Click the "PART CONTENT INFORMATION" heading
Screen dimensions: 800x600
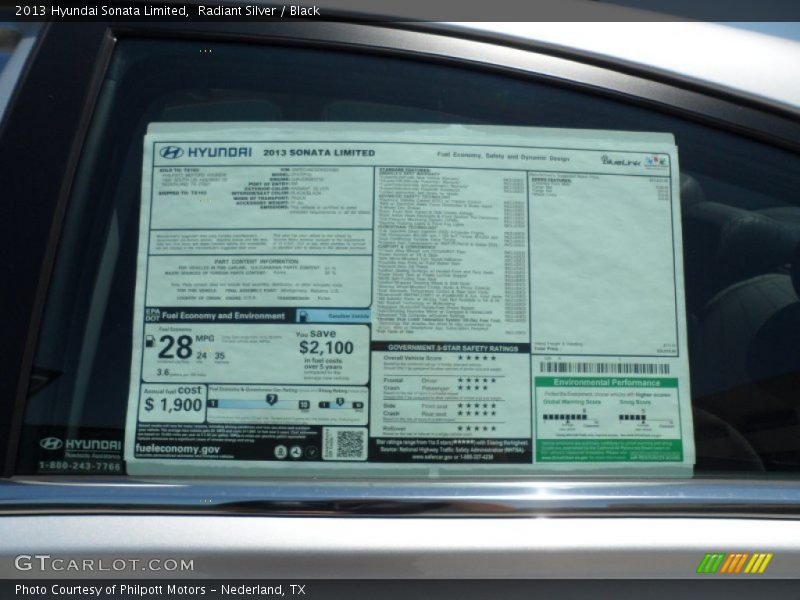[x=256, y=261]
